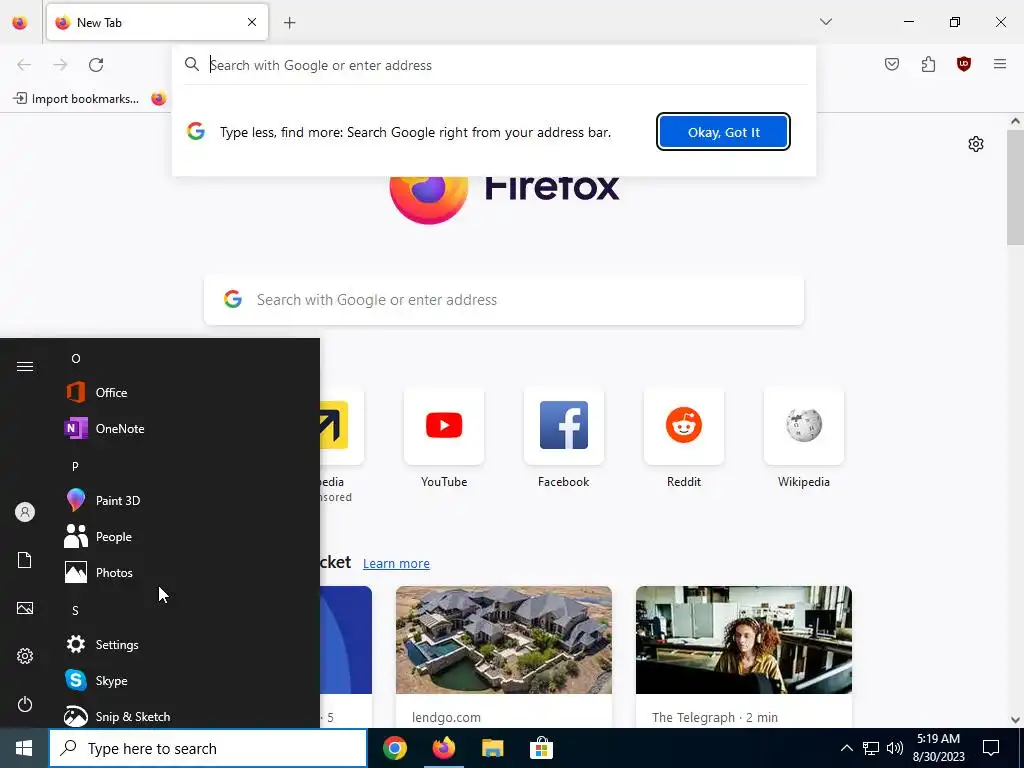Go back with the back arrow
Viewport: 1024px width, 768px height.
point(24,65)
